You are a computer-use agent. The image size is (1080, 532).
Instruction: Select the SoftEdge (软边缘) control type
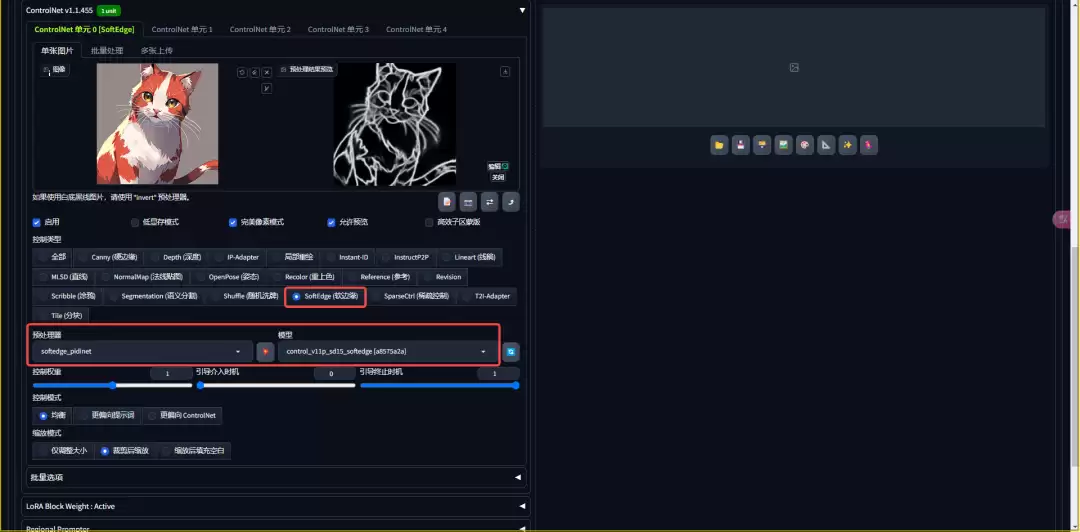coord(325,296)
